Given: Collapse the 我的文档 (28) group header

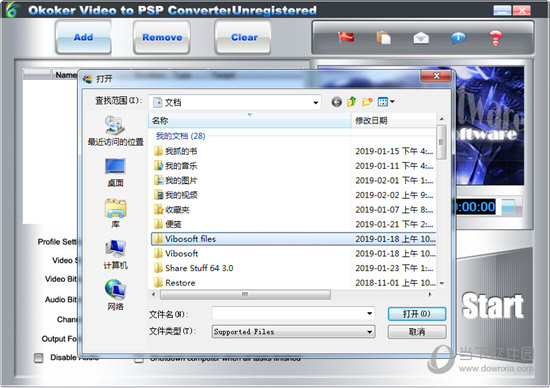Looking at the screenshot, I should (180, 136).
